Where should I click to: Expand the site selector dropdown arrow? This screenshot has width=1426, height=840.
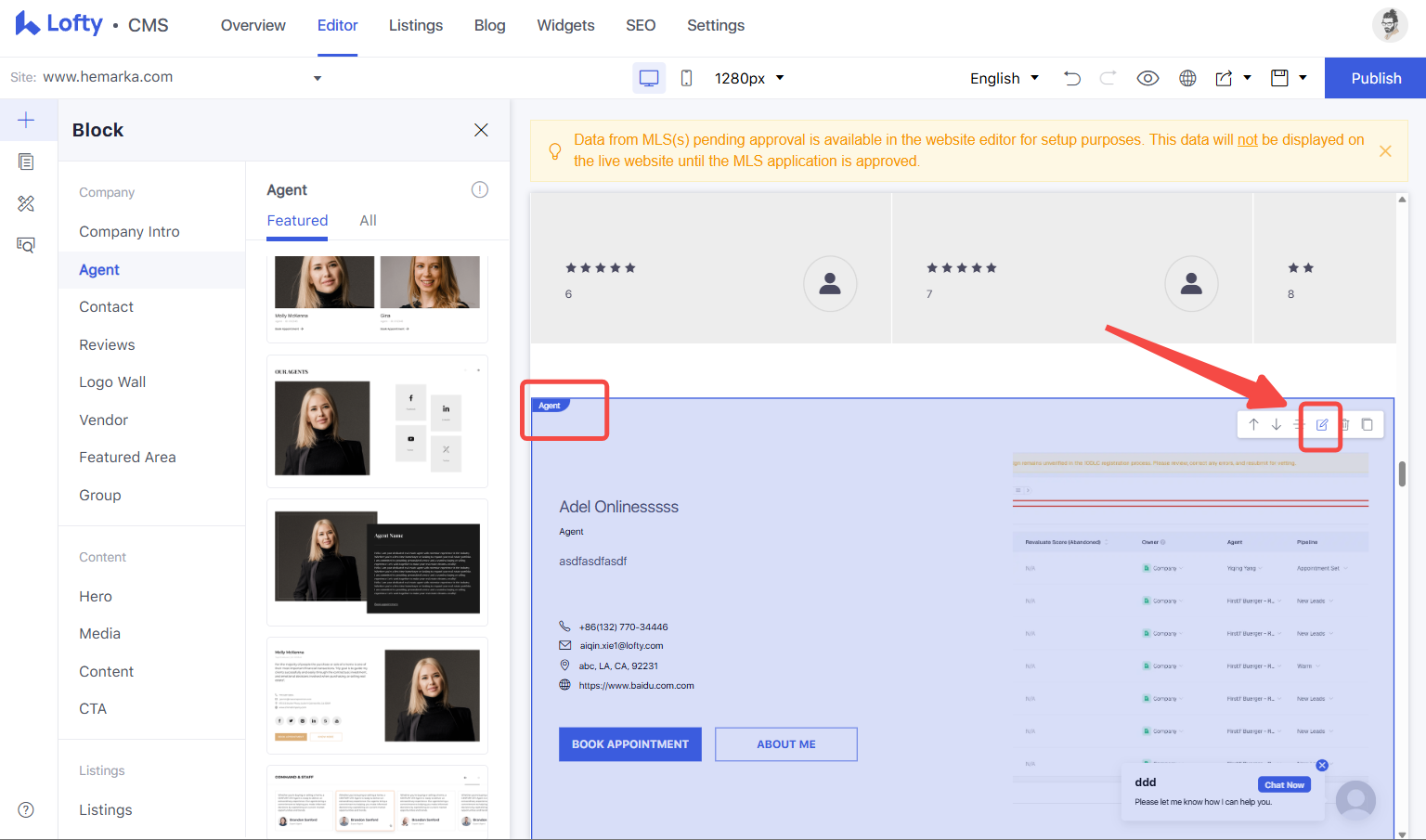click(318, 78)
